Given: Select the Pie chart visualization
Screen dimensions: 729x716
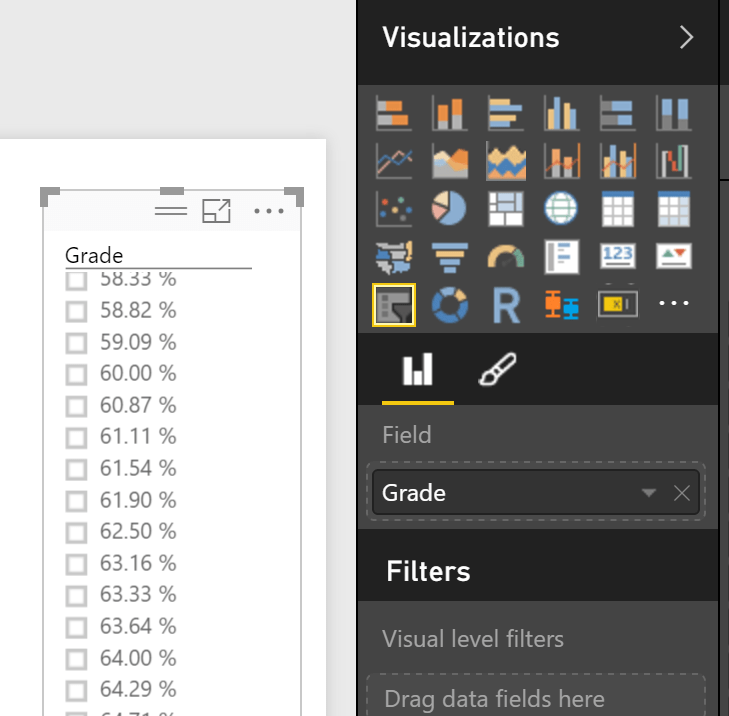Looking at the screenshot, I should (449, 209).
